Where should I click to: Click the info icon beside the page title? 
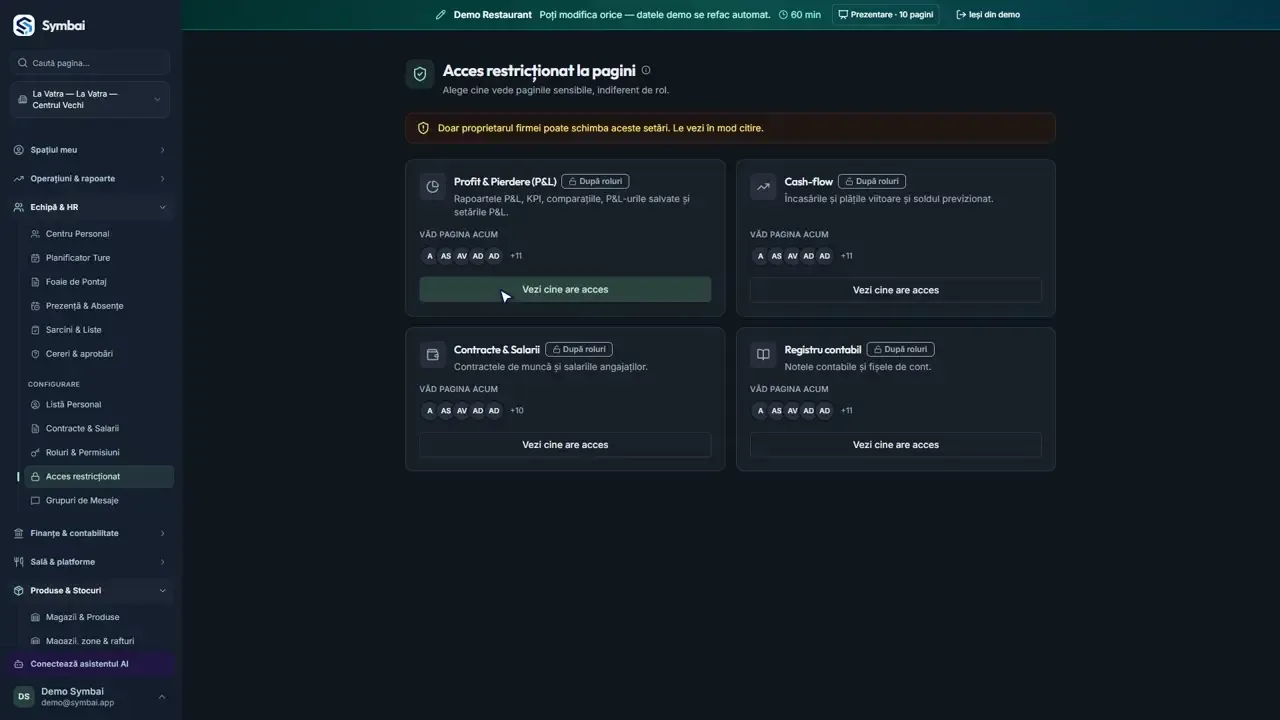coord(646,70)
